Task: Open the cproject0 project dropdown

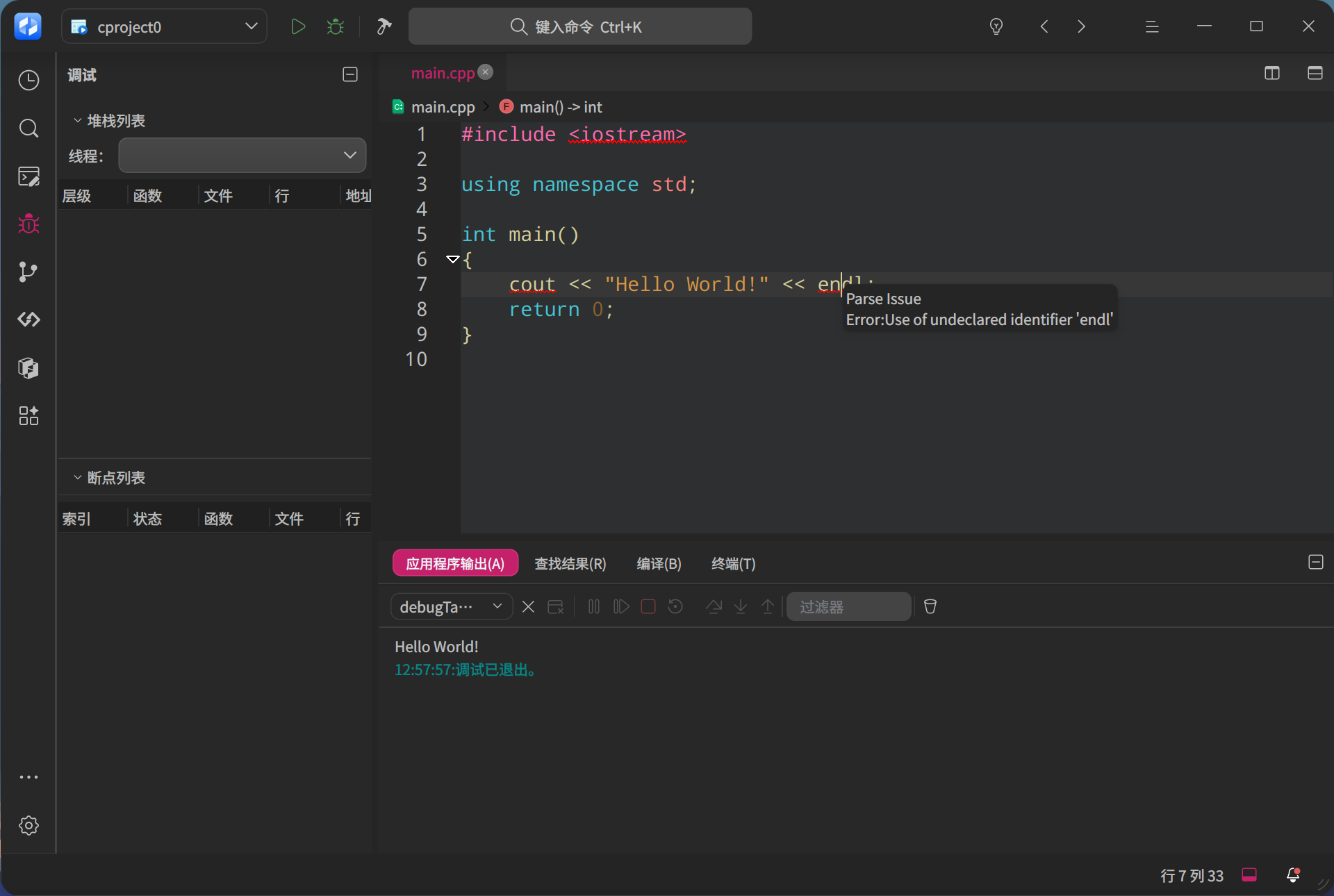Action: tap(165, 27)
